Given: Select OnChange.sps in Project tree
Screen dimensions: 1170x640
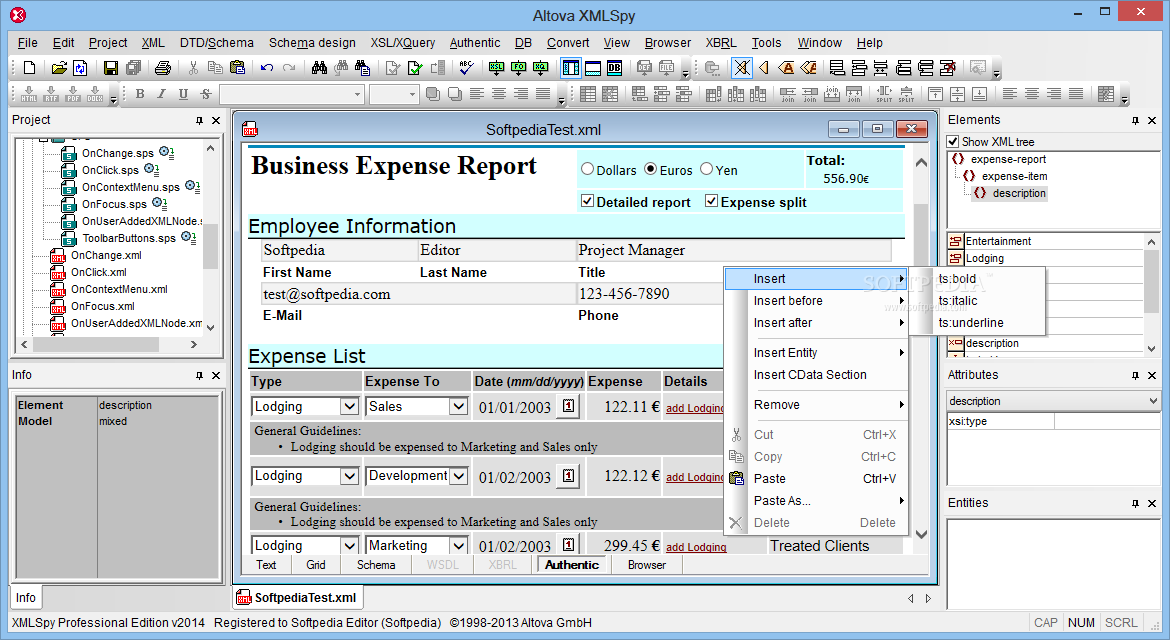Looking at the screenshot, I should click(x=117, y=153).
